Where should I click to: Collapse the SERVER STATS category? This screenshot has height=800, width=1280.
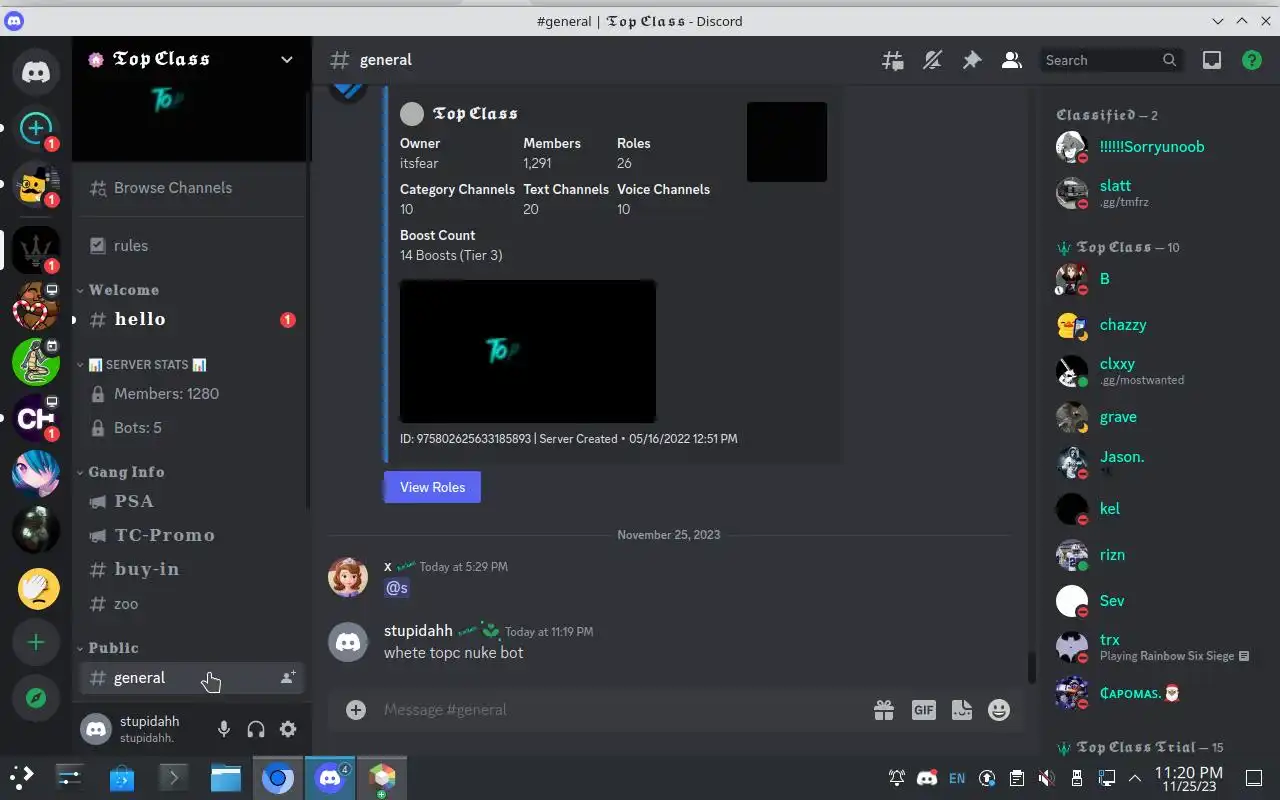tap(142, 365)
